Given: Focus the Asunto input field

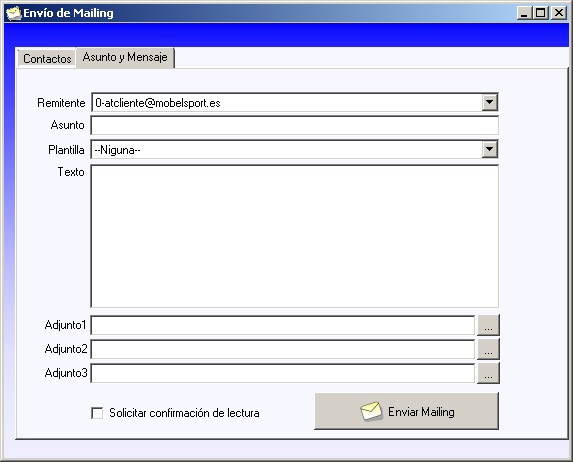Looking at the screenshot, I should [x=295, y=125].
